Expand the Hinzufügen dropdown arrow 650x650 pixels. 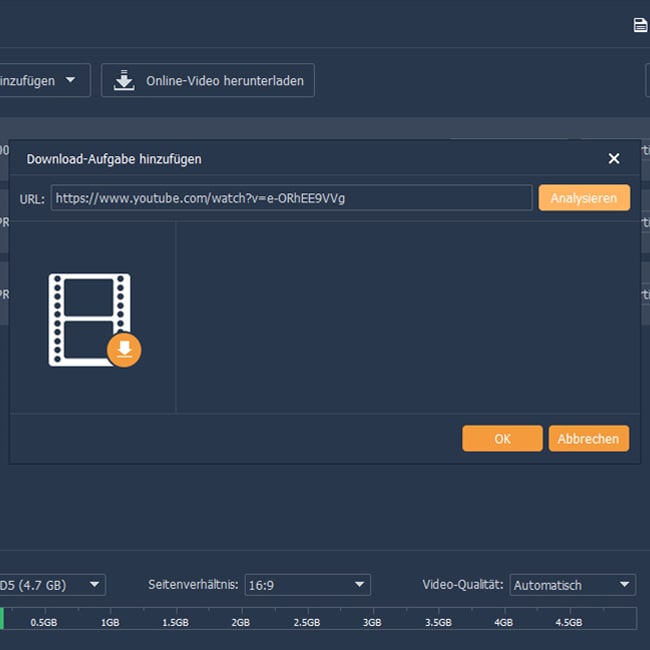(71, 80)
